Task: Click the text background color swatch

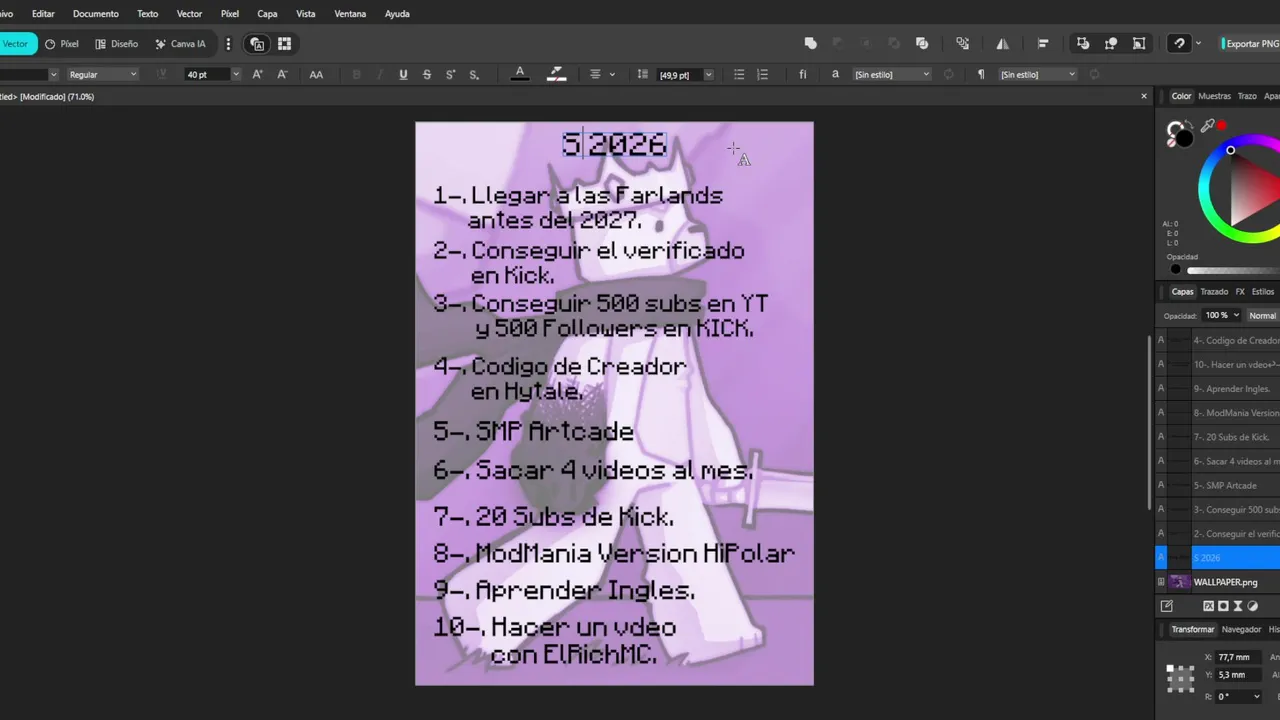Action: click(557, 74)
